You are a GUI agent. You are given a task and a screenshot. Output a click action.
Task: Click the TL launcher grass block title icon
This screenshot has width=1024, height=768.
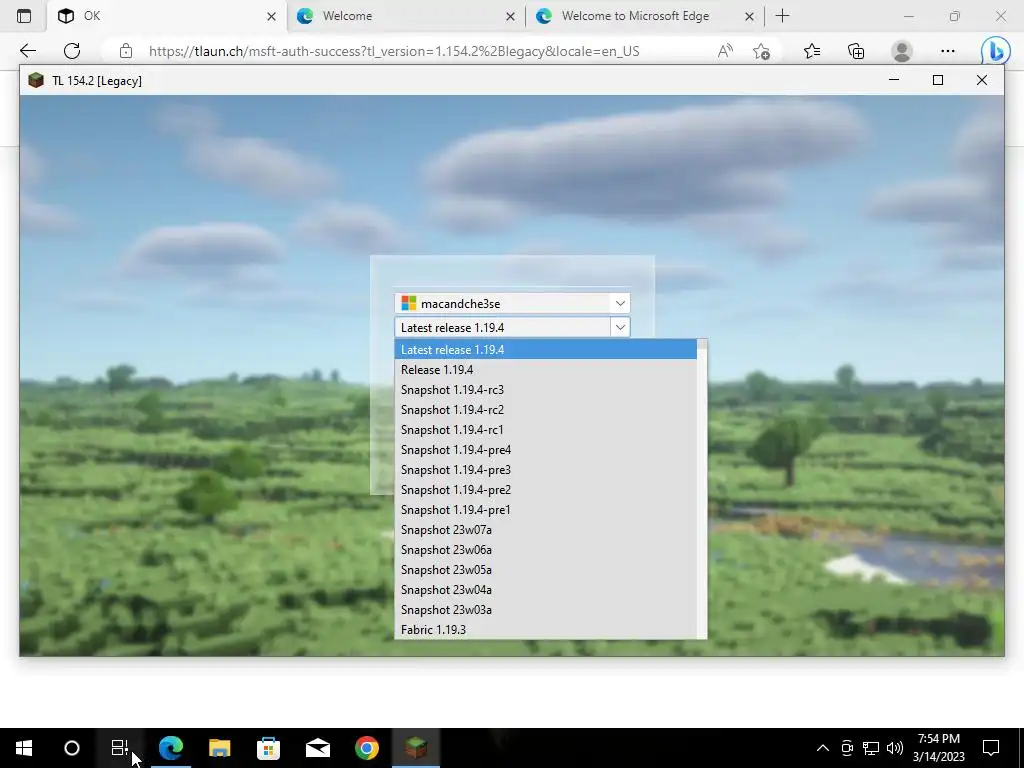click(36, 80)
